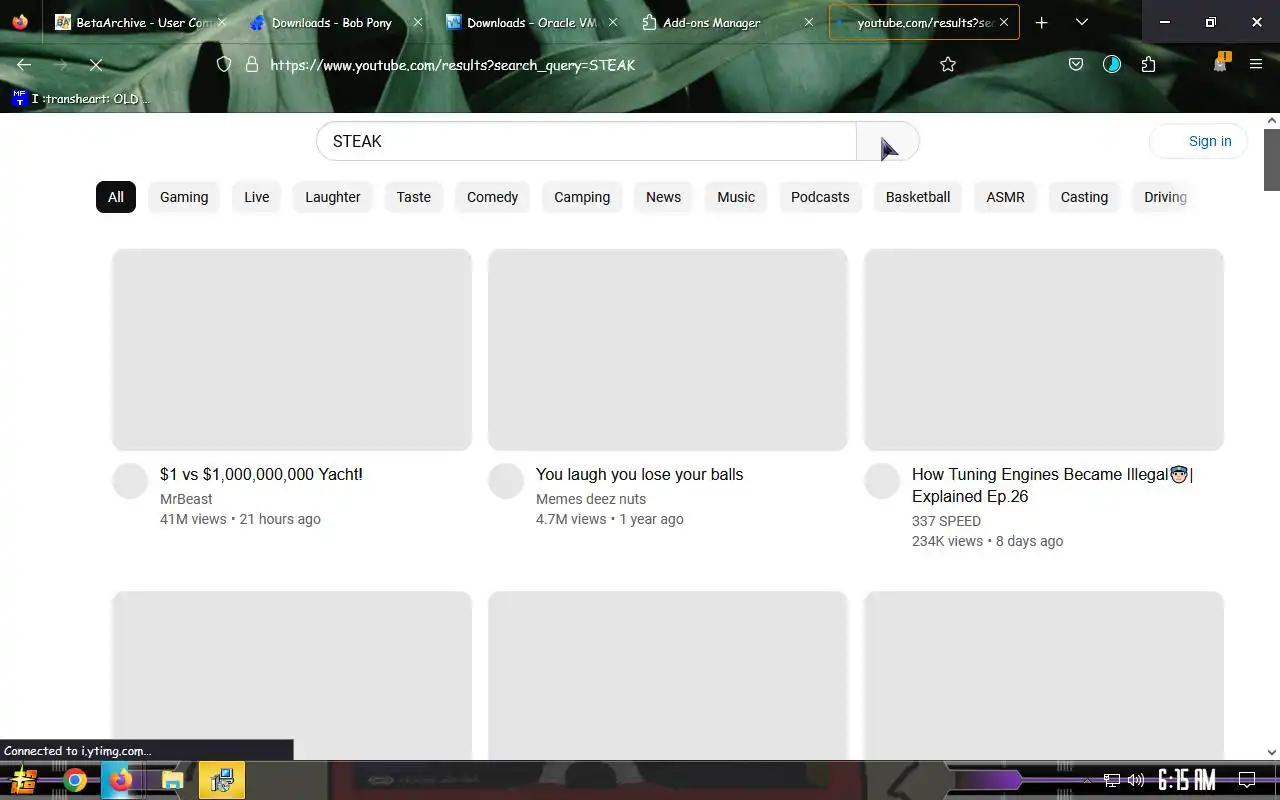Select the Taste chip
1280x800 pixels.
tap(414, 197)
